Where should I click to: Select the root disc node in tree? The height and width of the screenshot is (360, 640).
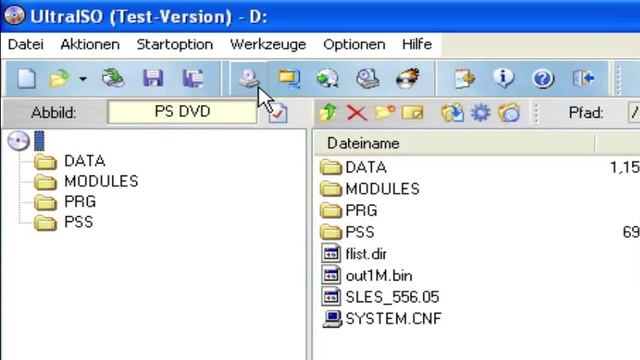point(18,141)
